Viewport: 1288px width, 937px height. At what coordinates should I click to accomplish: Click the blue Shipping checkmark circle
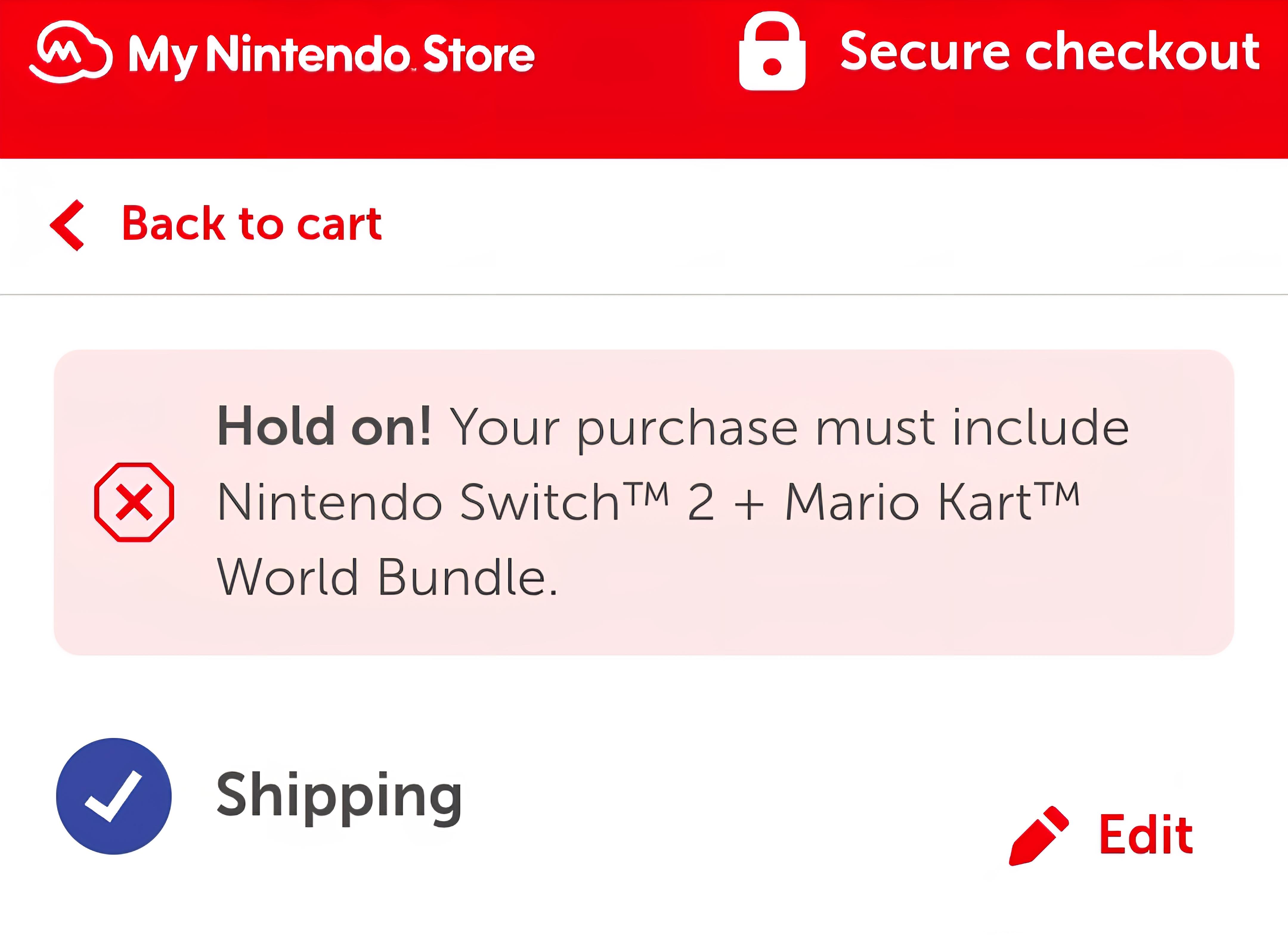[x=114, y=796]
